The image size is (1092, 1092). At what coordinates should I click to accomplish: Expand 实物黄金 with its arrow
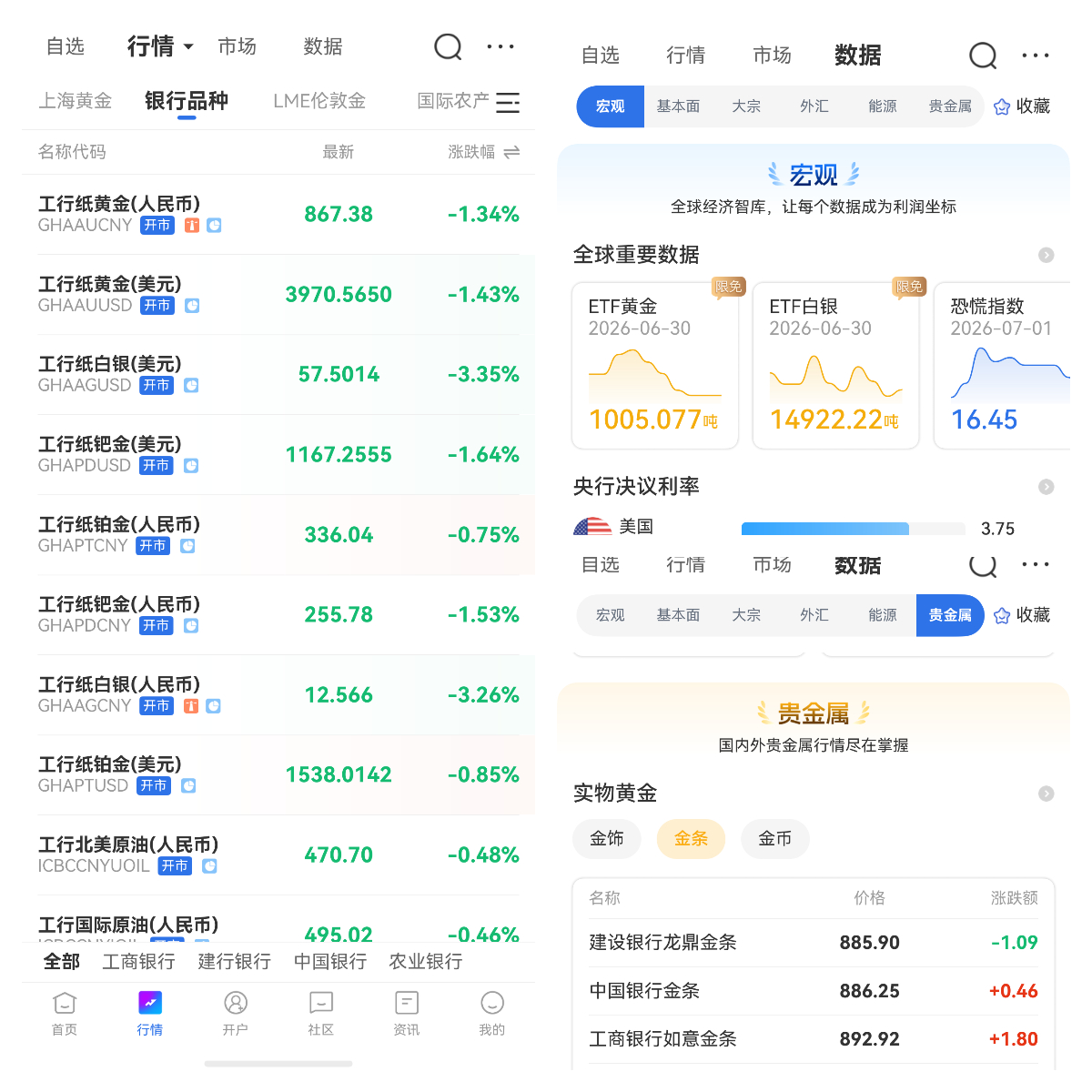click(x=1046, y=794)
